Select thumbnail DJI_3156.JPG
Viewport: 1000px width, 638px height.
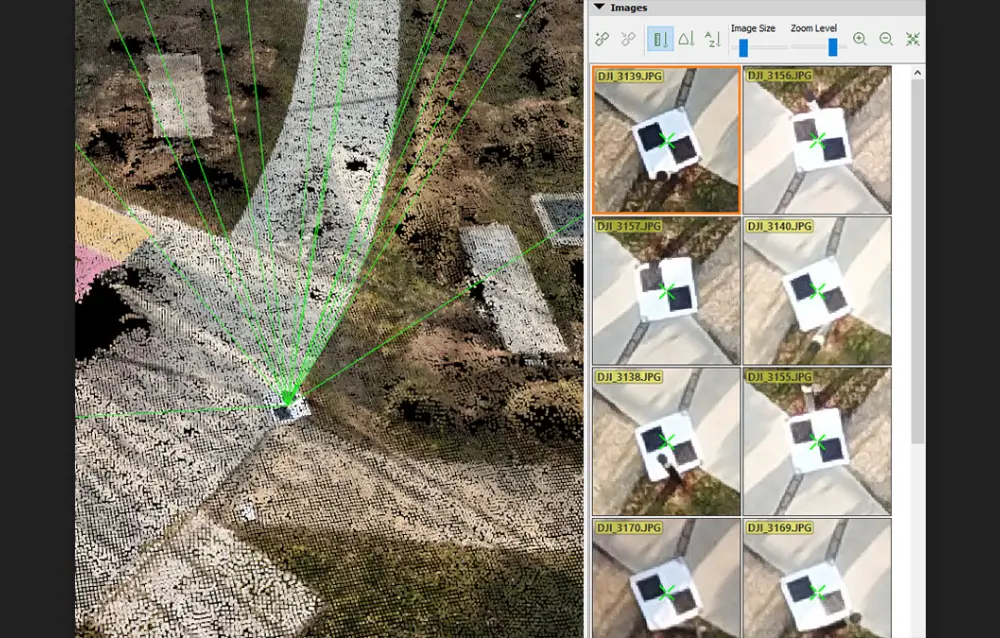pyautogui.click(x=817, y=140)
